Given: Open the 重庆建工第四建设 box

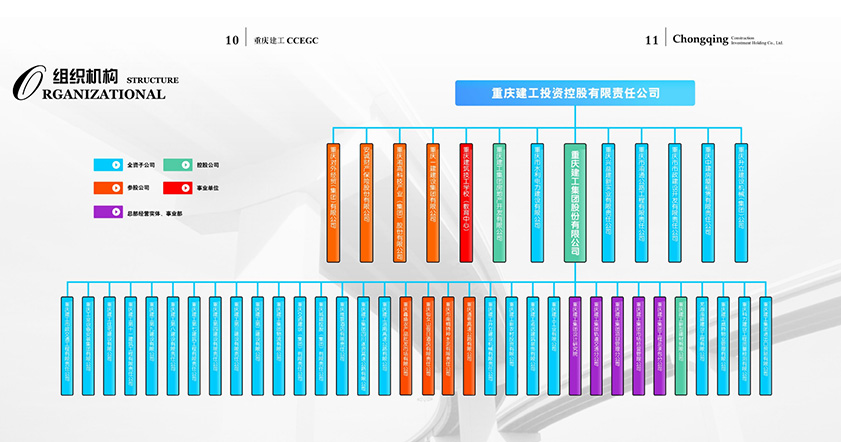Looking at the screenshot, I should click(x=215, y=347).
